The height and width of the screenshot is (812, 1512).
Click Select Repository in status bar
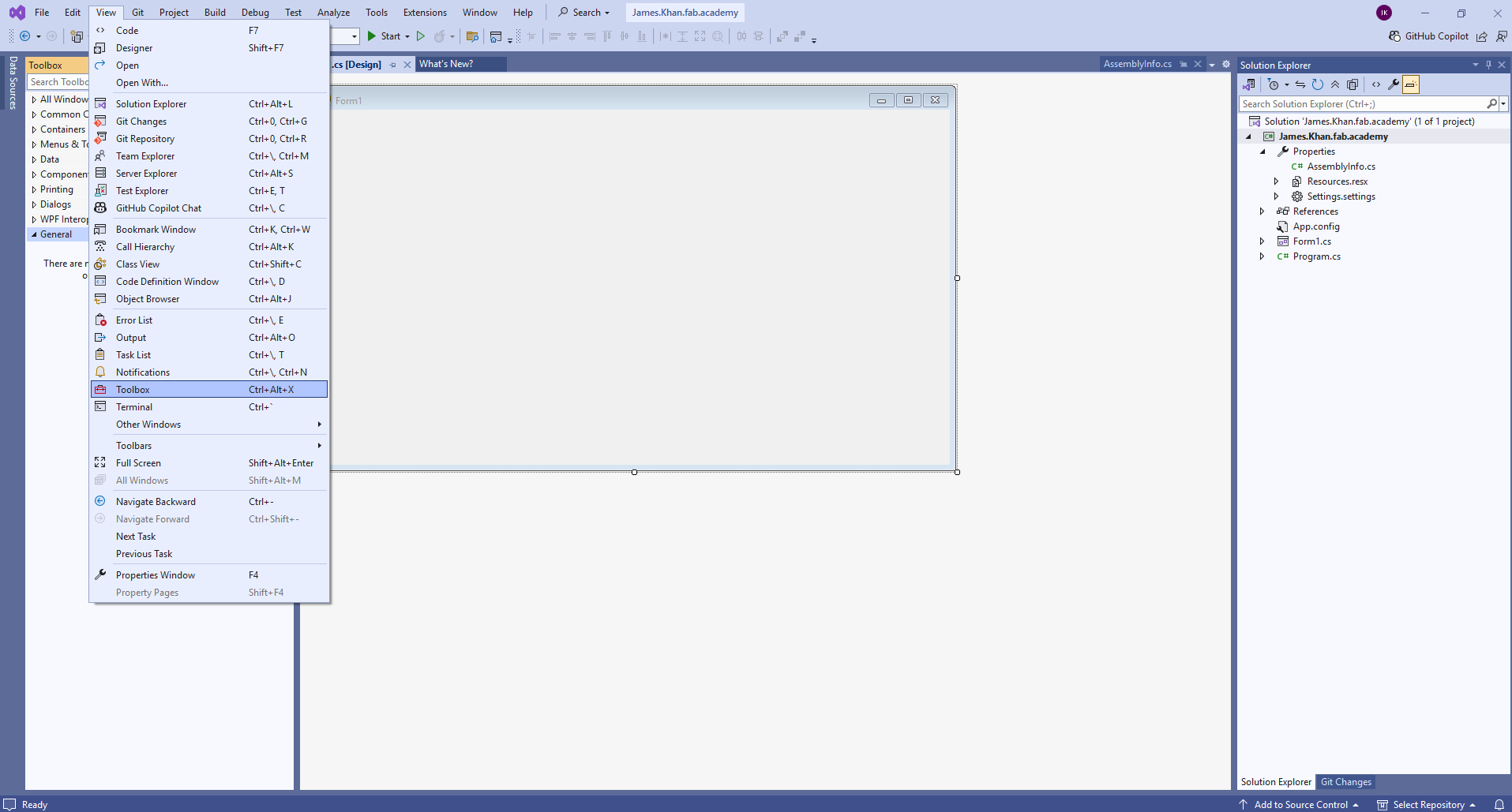pos(1428,805)
